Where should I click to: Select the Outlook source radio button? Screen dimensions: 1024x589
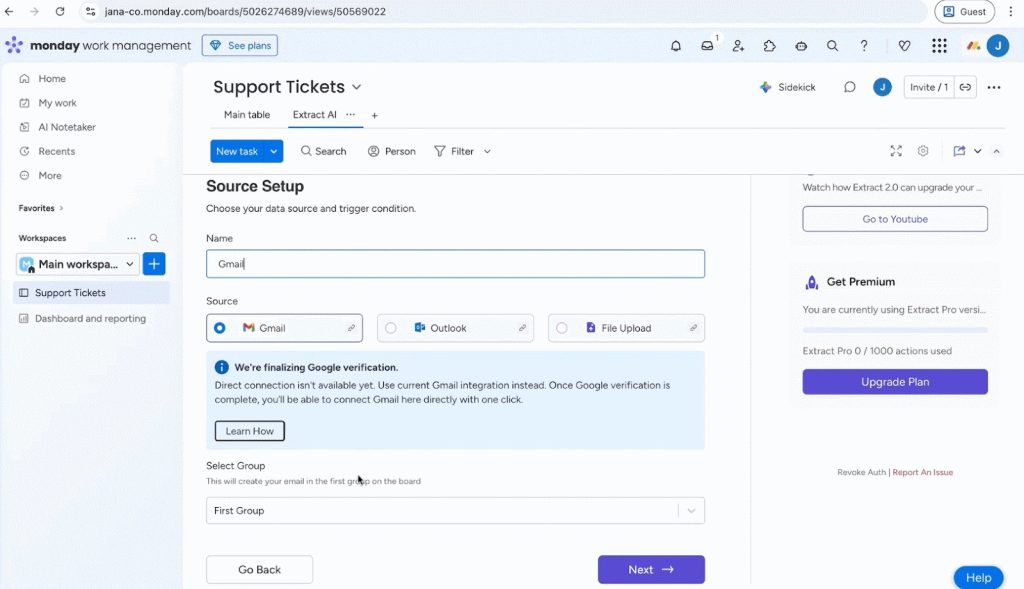(x=391, y=328)
